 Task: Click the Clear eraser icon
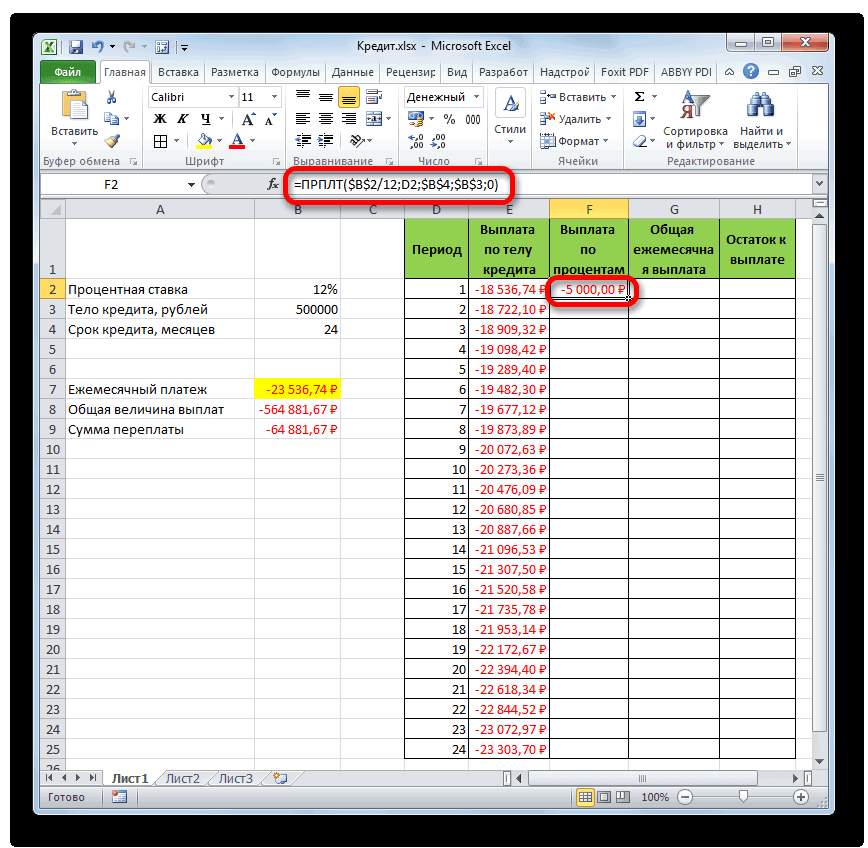pos(639,142)
